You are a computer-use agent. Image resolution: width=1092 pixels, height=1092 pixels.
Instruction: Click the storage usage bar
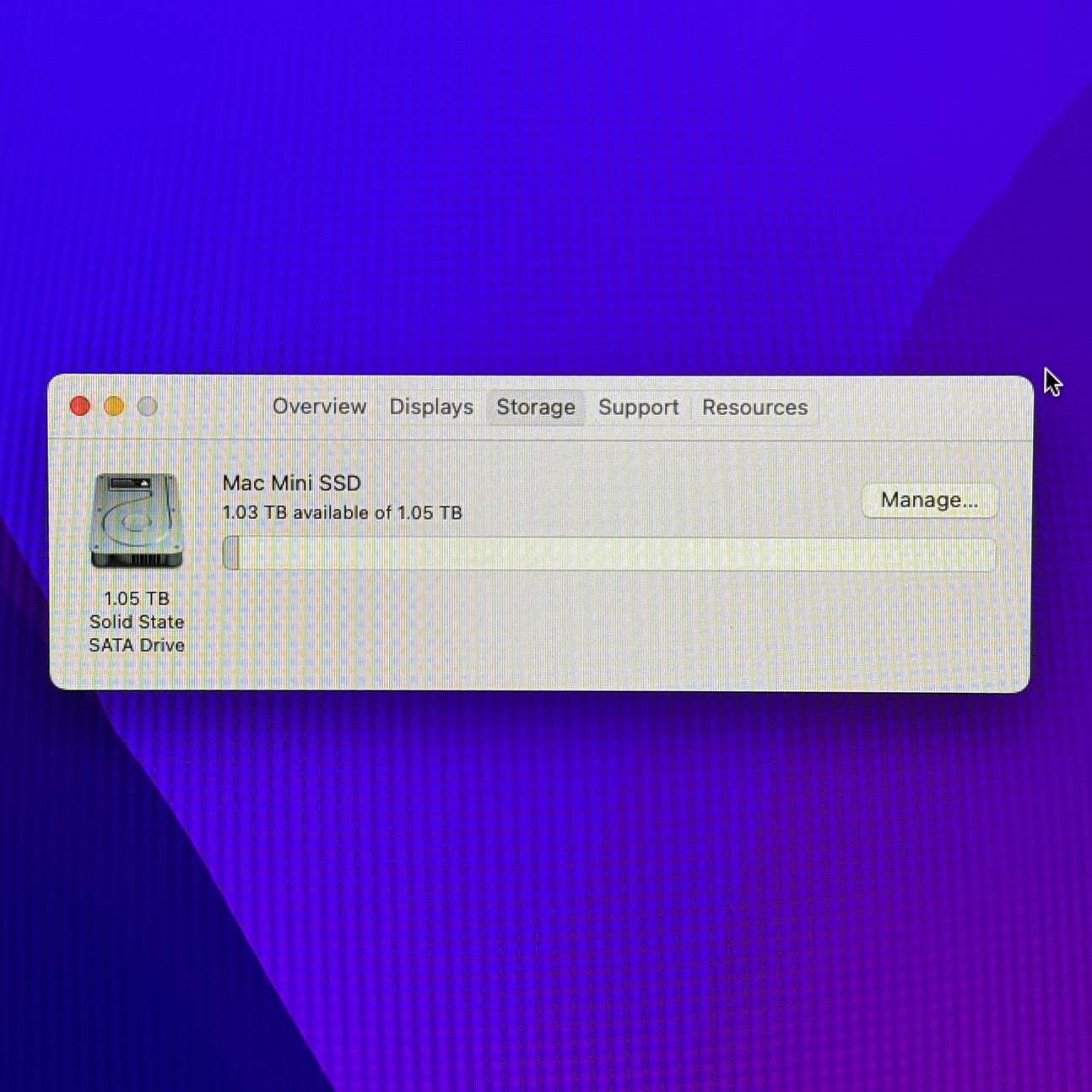point(609,554)
